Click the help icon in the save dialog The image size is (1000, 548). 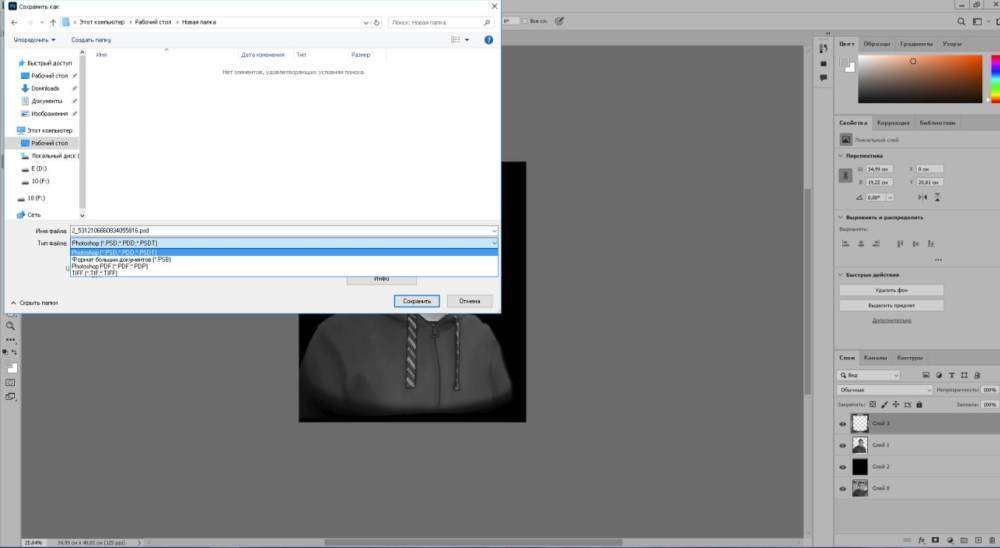coord(489,40)
